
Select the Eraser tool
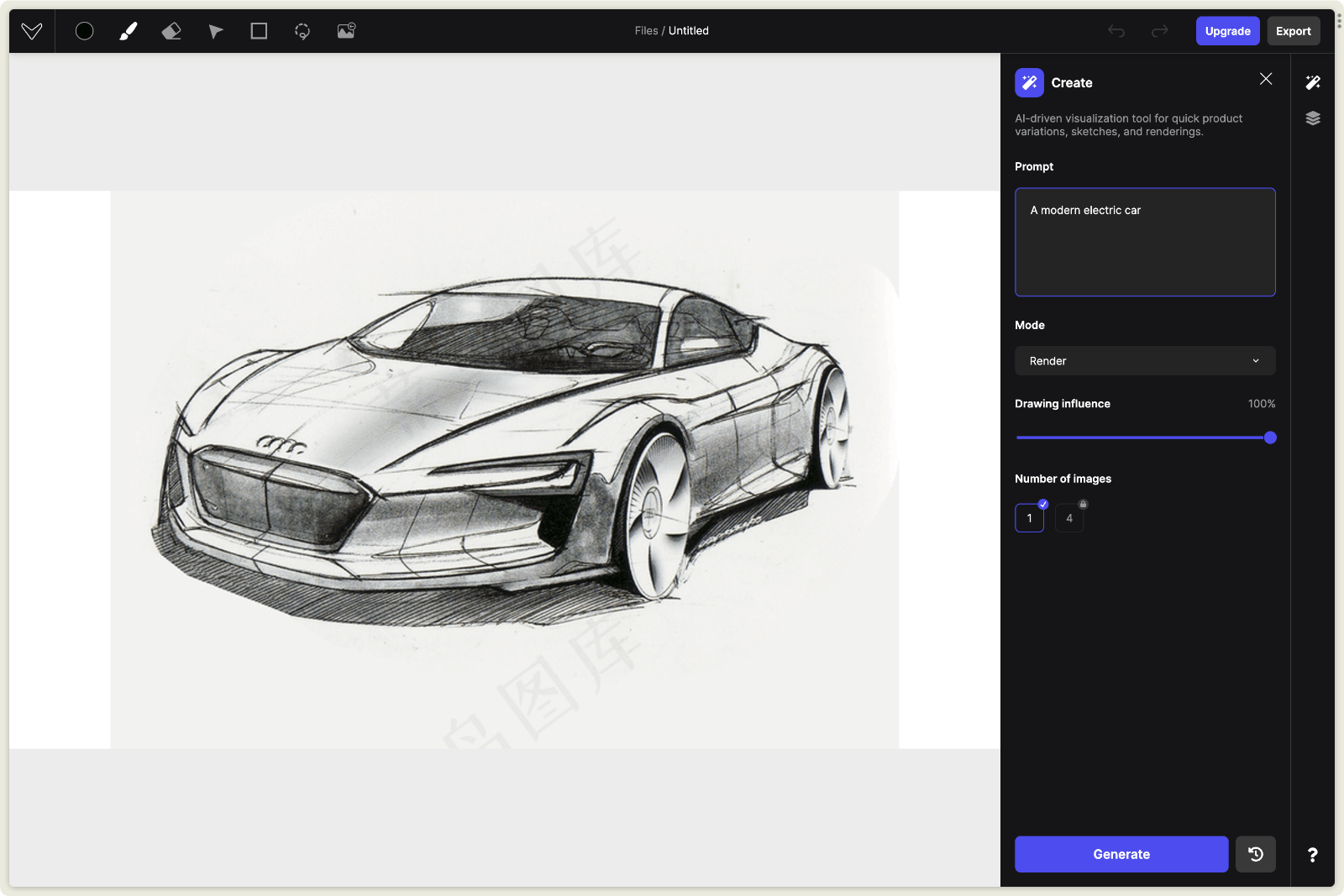click(171, 31)
